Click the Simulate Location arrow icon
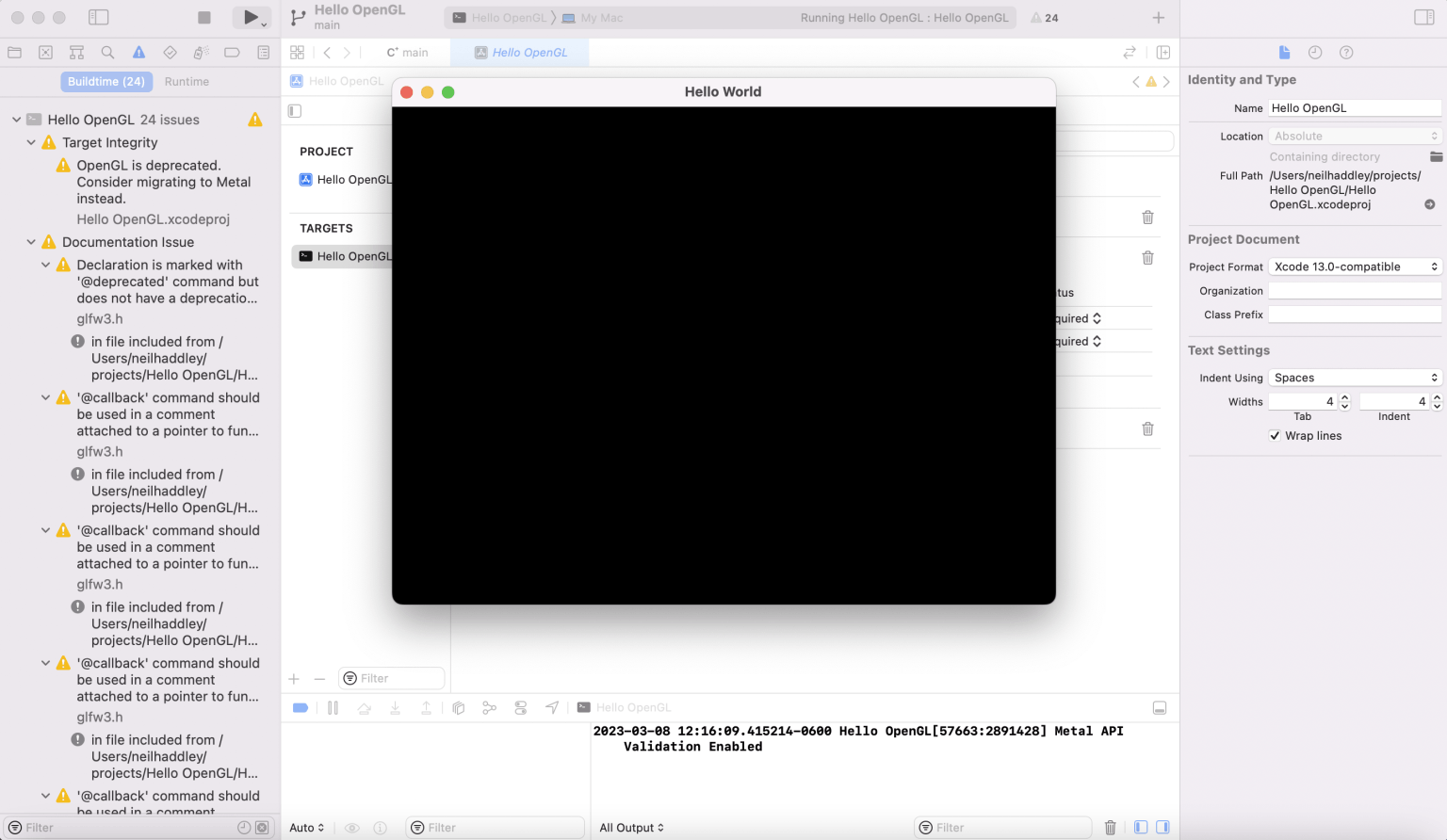The image size is (1447, 840). [552, 708]
